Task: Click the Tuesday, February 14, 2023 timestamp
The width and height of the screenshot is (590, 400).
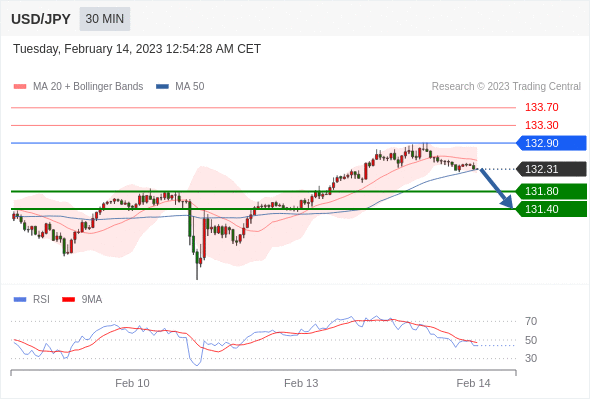Action: click(x=137, y=49)
